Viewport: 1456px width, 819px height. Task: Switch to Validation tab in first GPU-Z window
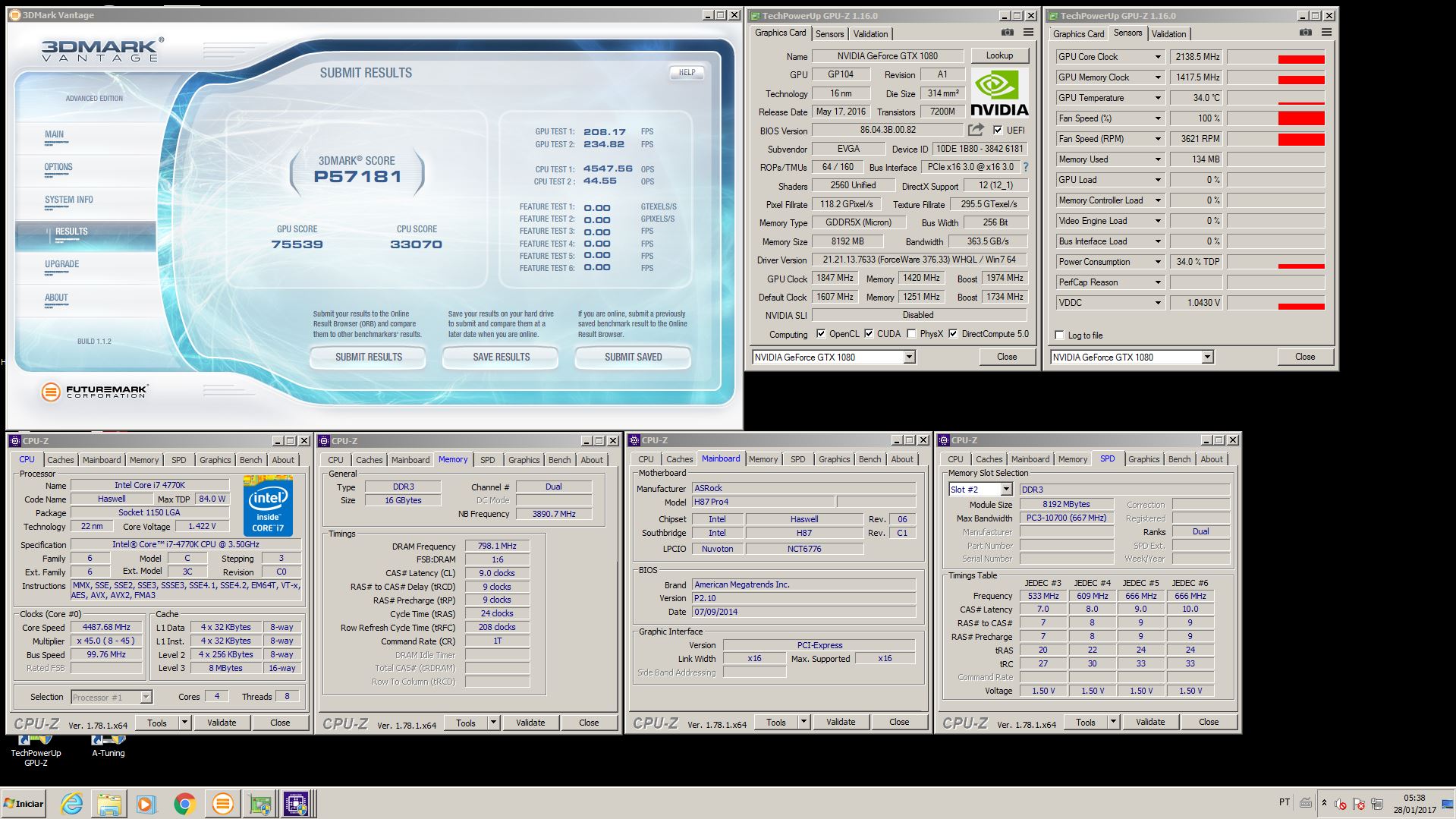[870, 34]
